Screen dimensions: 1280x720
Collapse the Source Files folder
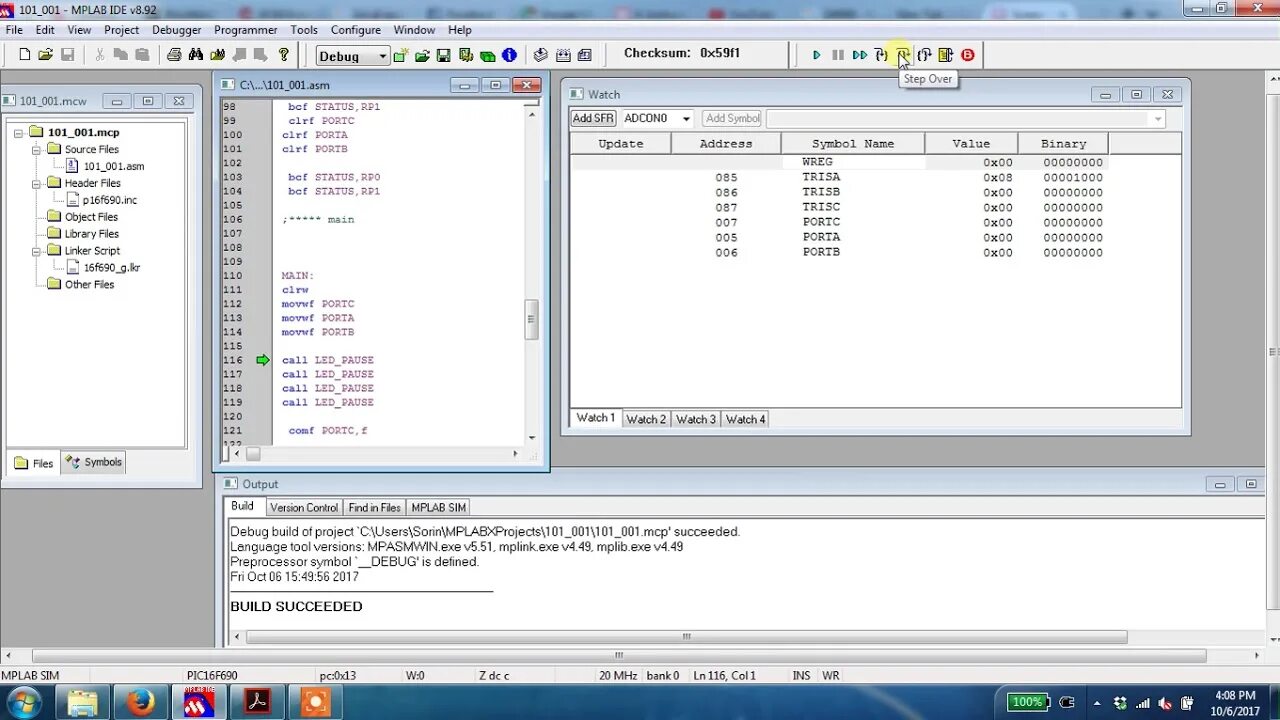(x=35, y=150)
